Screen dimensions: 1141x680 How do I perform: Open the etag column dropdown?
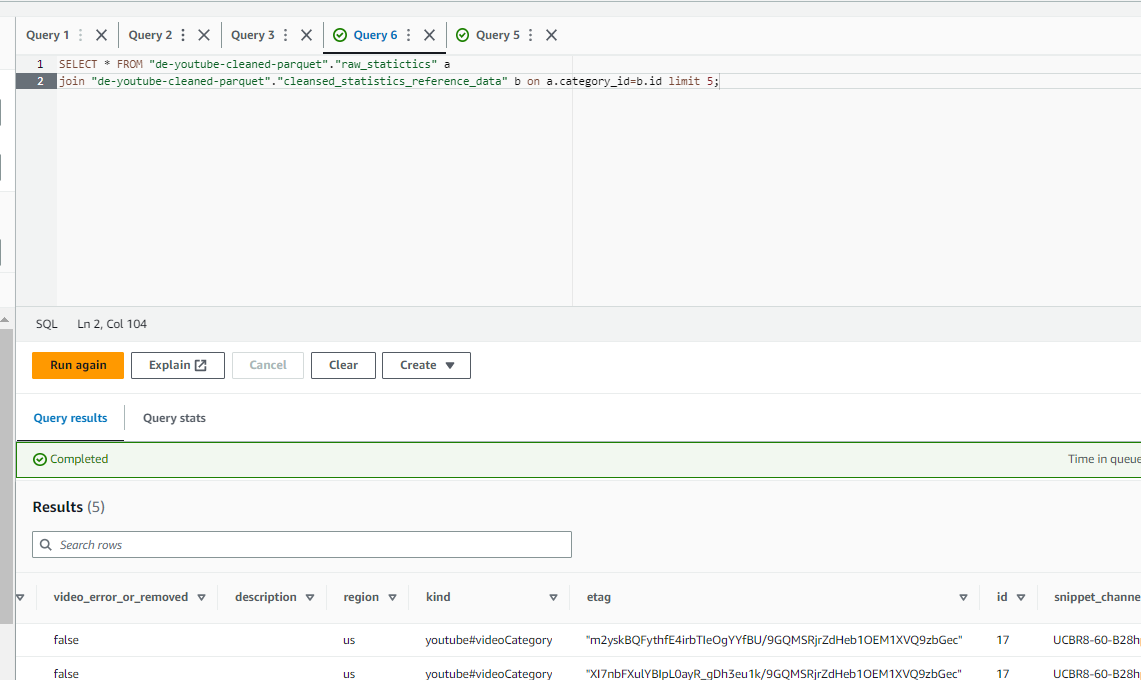(x=962, y=597)
